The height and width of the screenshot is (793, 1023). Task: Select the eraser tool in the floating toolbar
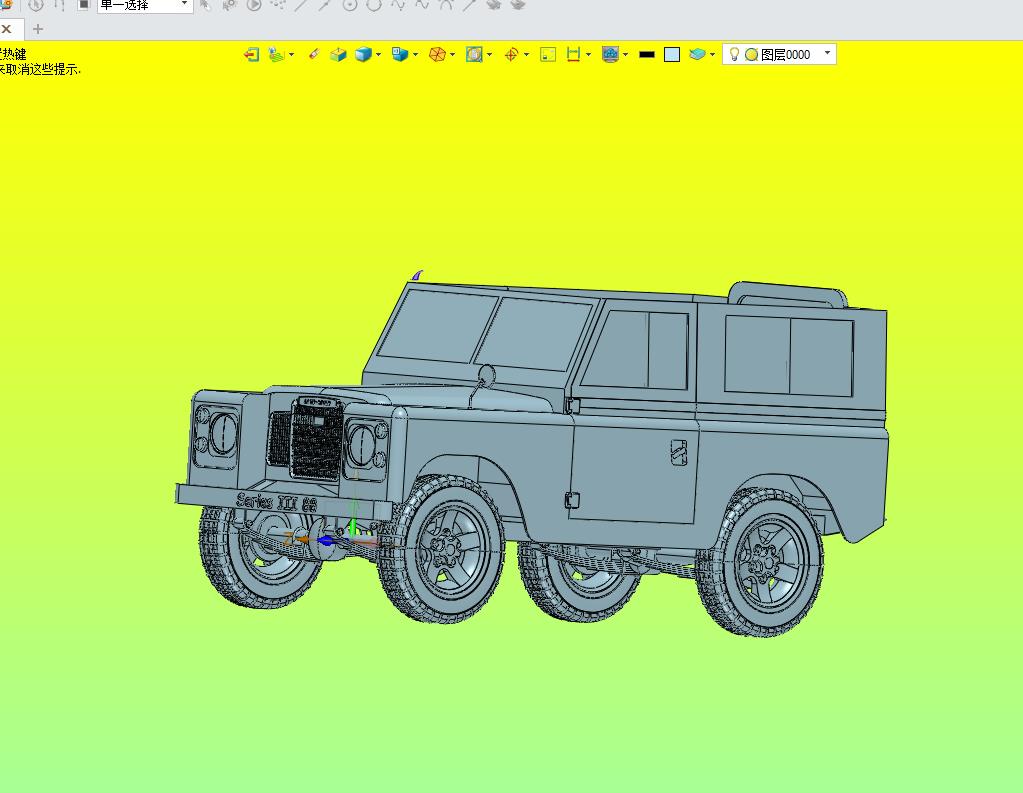(x=314, y=54)
